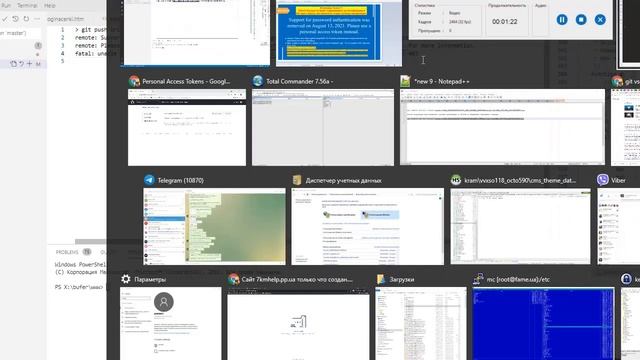640x360 pixels.
Task: Select PROBLEMS tab in VS Code panel
Action: tap(67, 252)
